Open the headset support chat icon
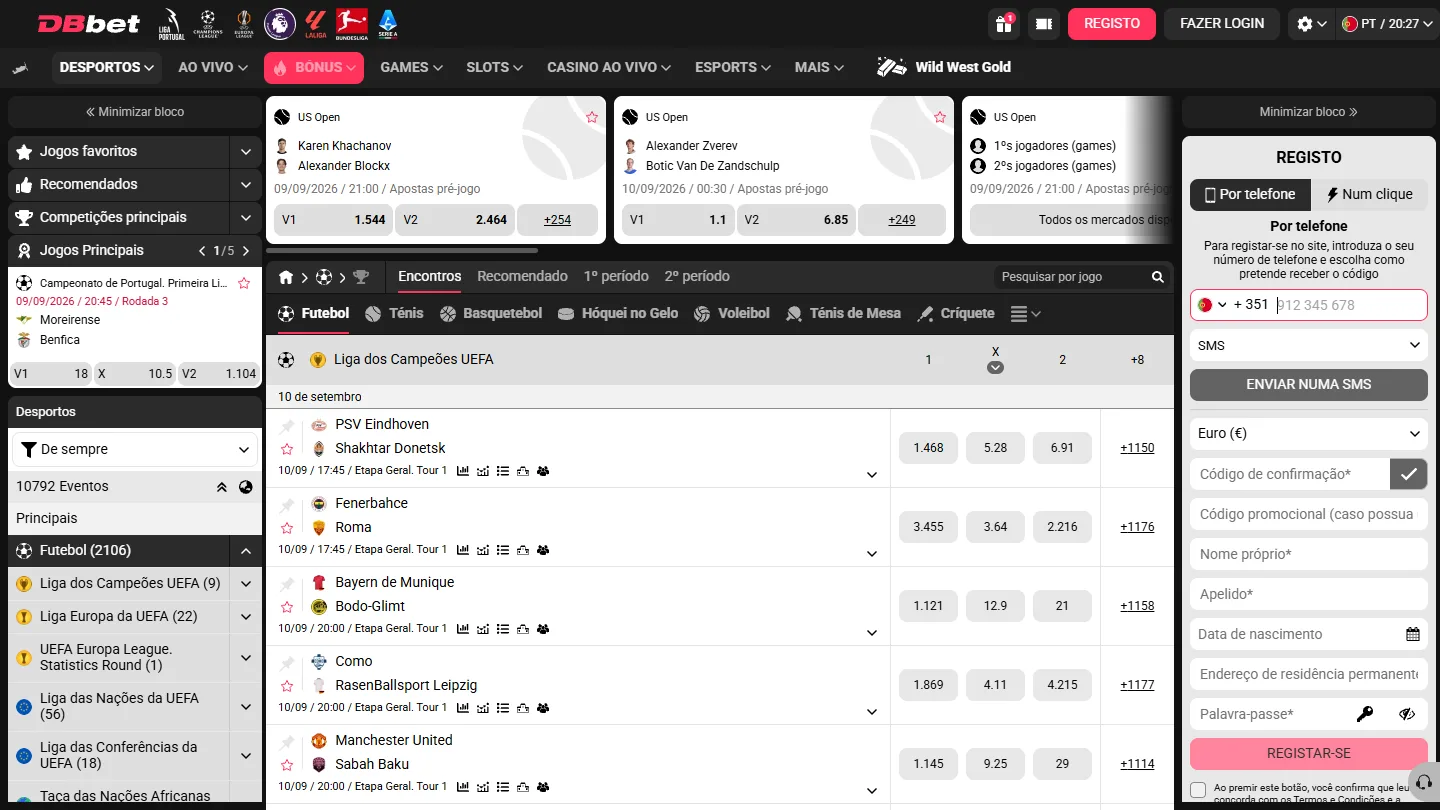The width and height of the screenshot is (1440, 810). point(1424,782)
